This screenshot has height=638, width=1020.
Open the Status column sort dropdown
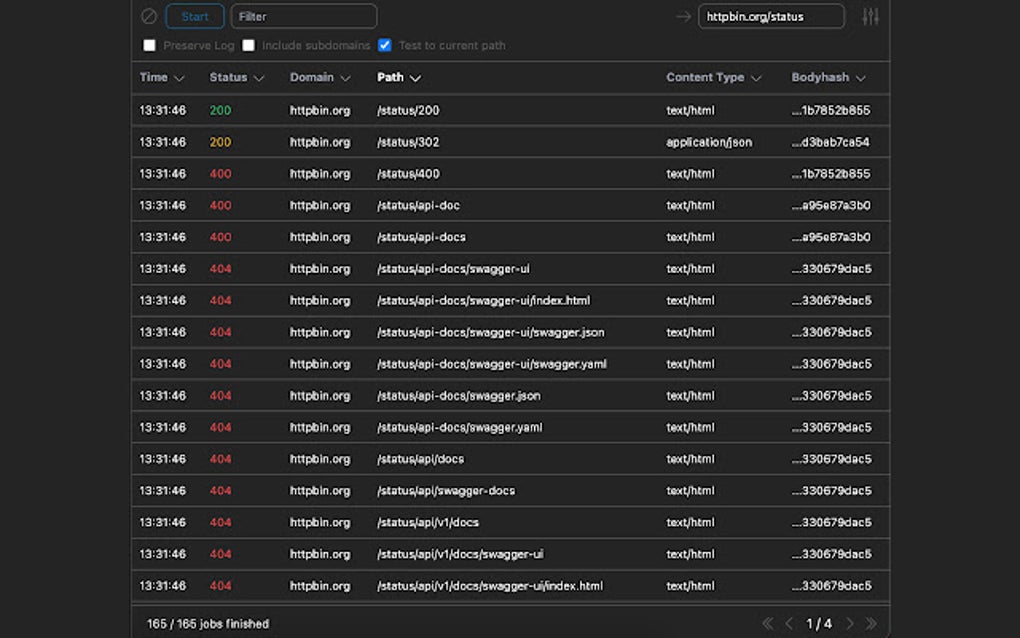tap(259, 78)
